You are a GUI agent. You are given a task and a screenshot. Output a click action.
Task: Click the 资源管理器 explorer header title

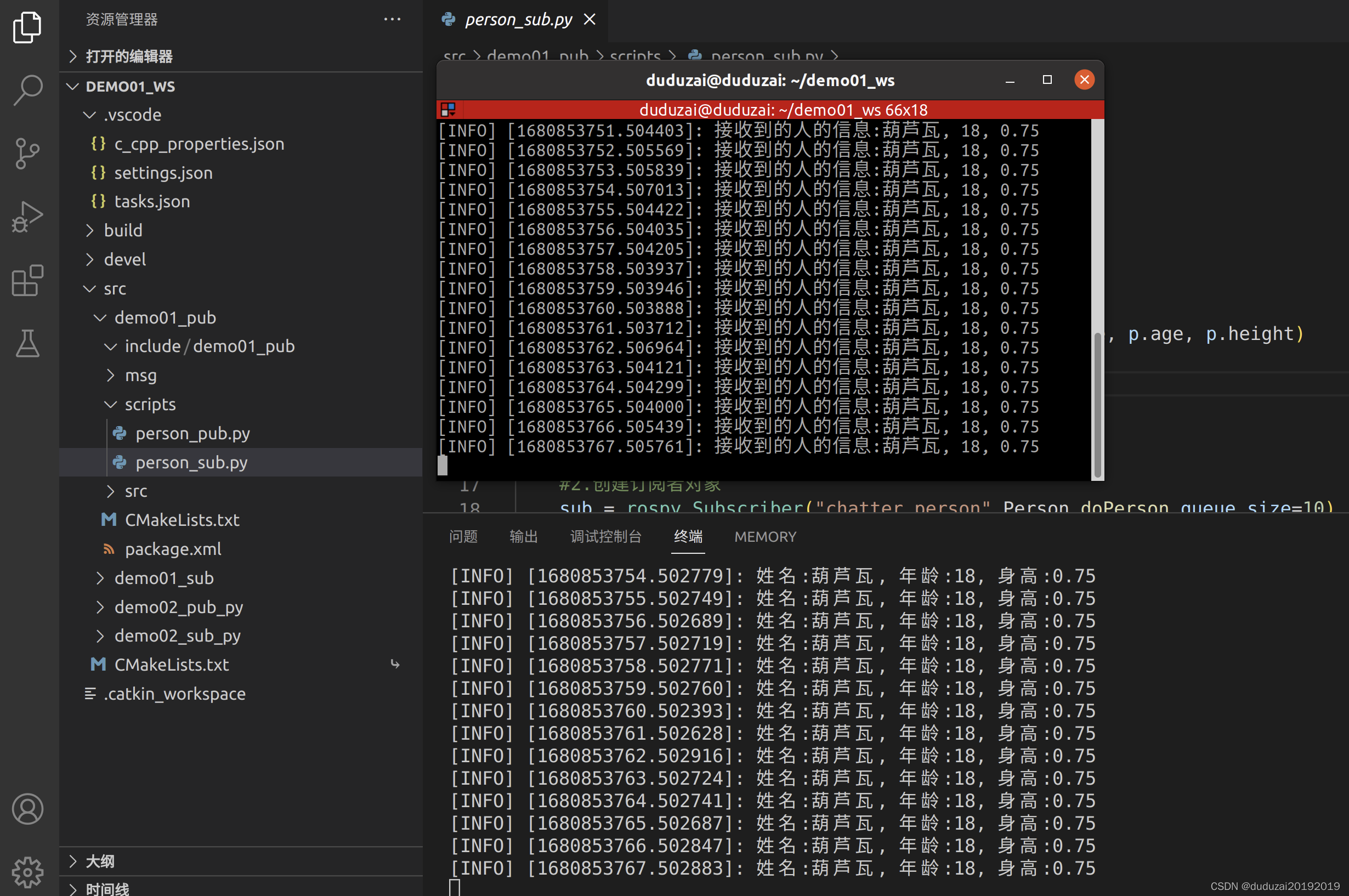pyautogui.click(x=122, y=19)
